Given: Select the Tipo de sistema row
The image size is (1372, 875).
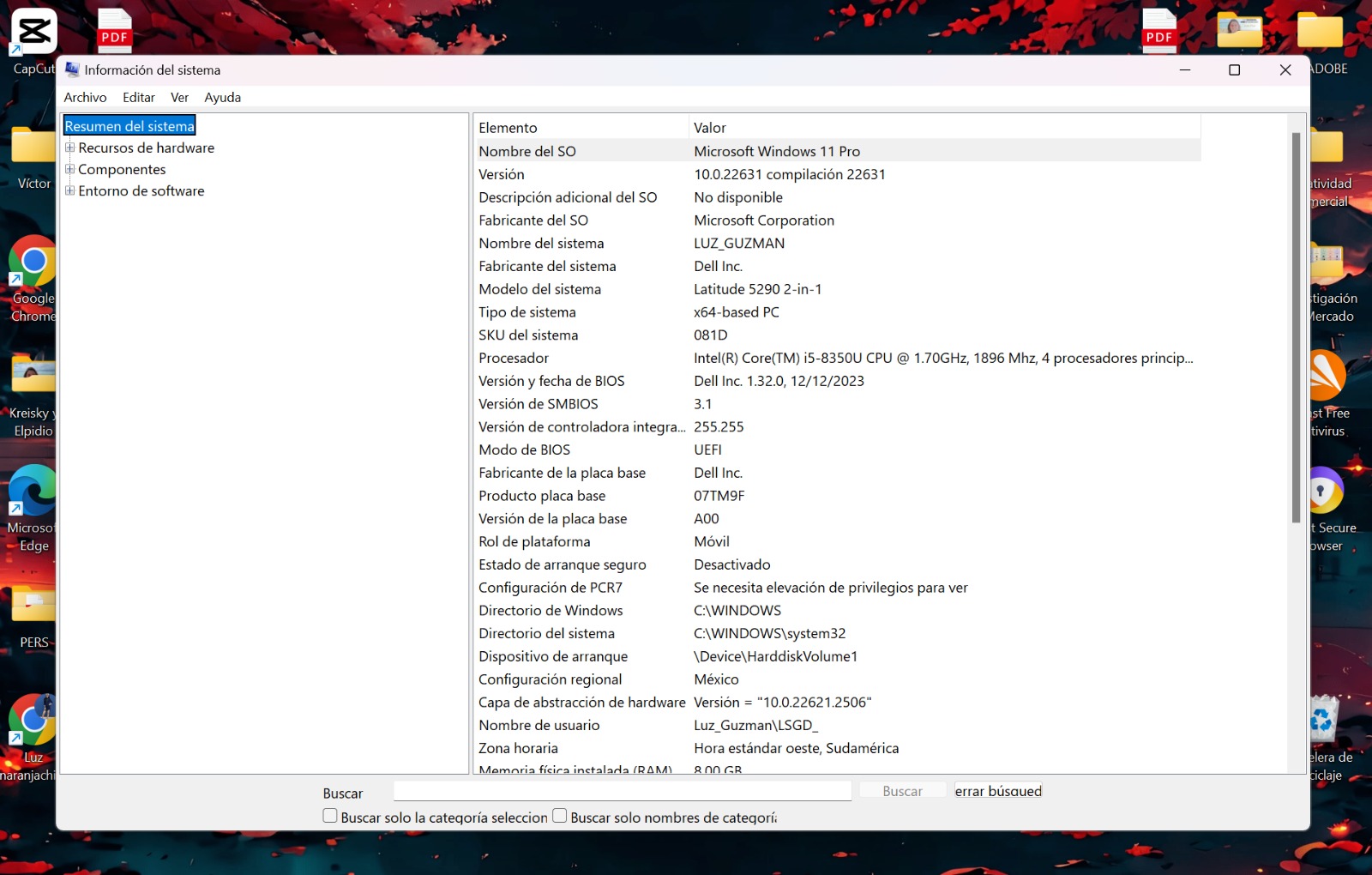Looking at the screenshot, I should (x=838, y=312).
